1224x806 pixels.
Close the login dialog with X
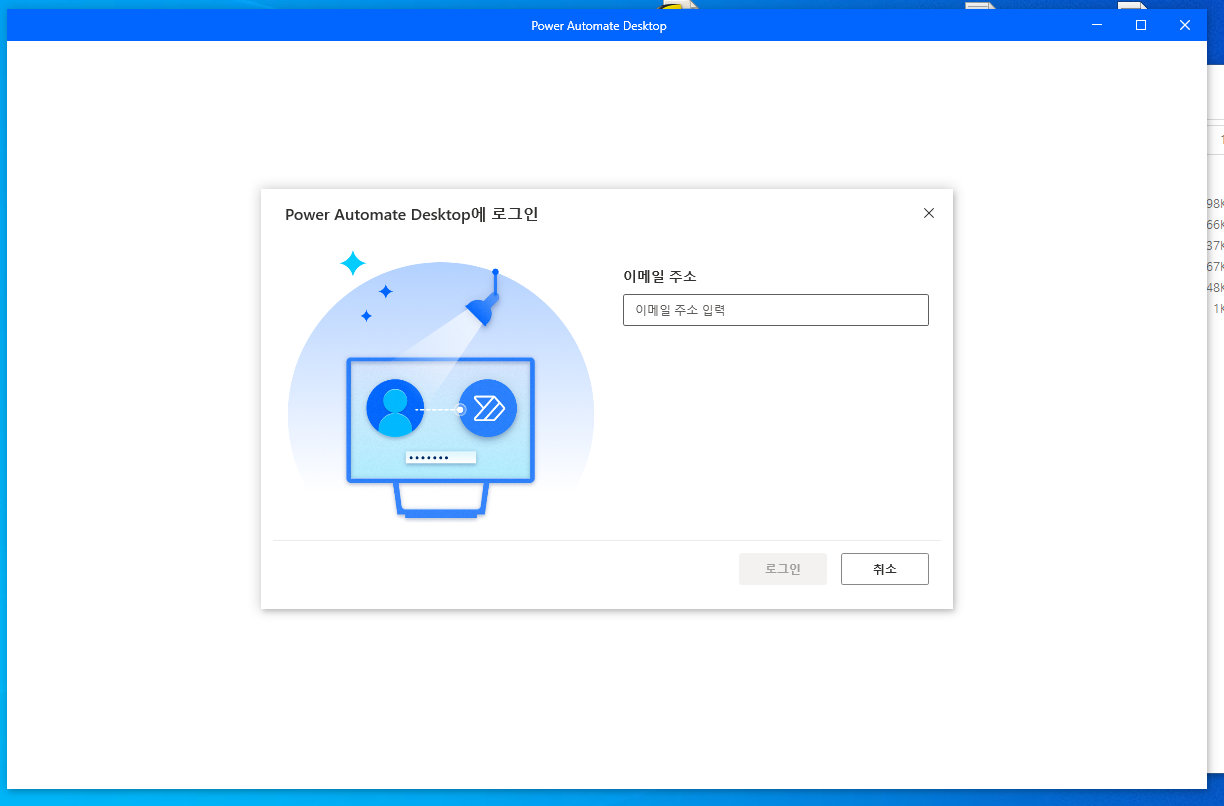(x=929, y=213)
